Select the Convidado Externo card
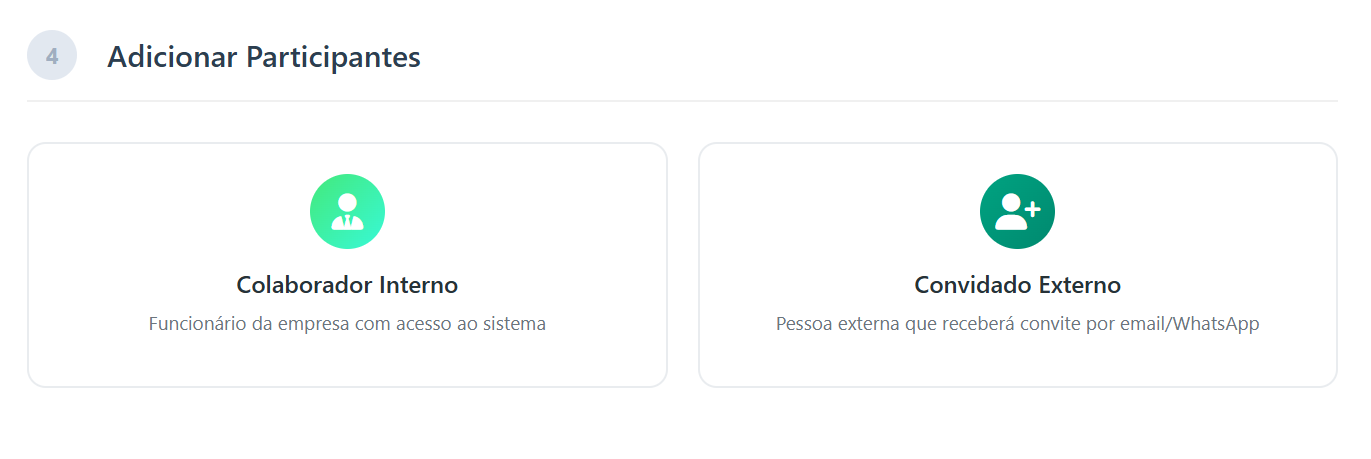This screenshot has width=1371, height=459. [1017, 265]
